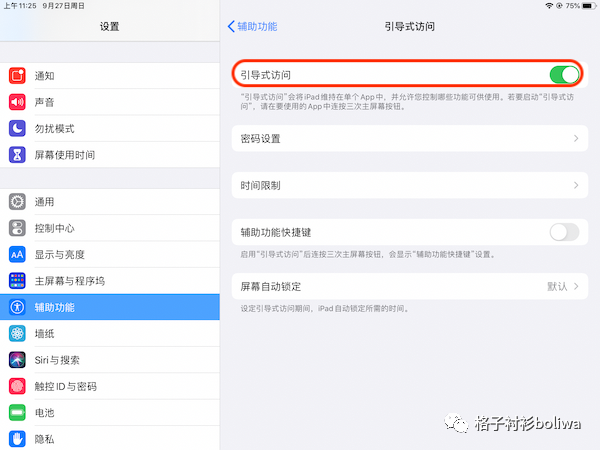Open 时间限制 chevron
Screen dimensions: 600x450
point(576,185)
